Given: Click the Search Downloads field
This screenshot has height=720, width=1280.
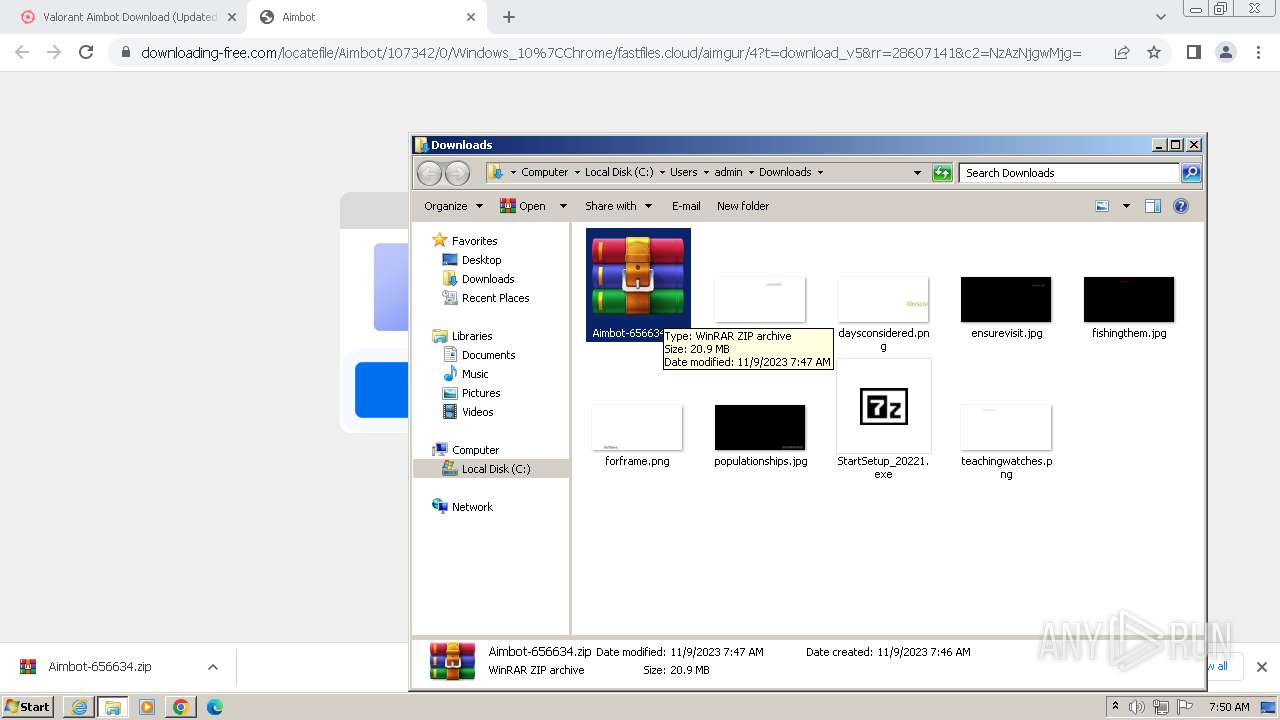Looking at the screenshot, I should pyautogui.click(x=1069, y=173).
